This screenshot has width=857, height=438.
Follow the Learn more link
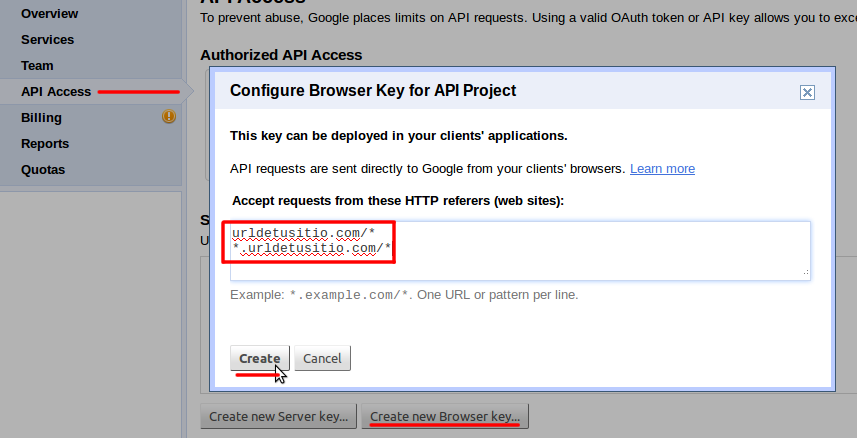(x=662, y=168)
